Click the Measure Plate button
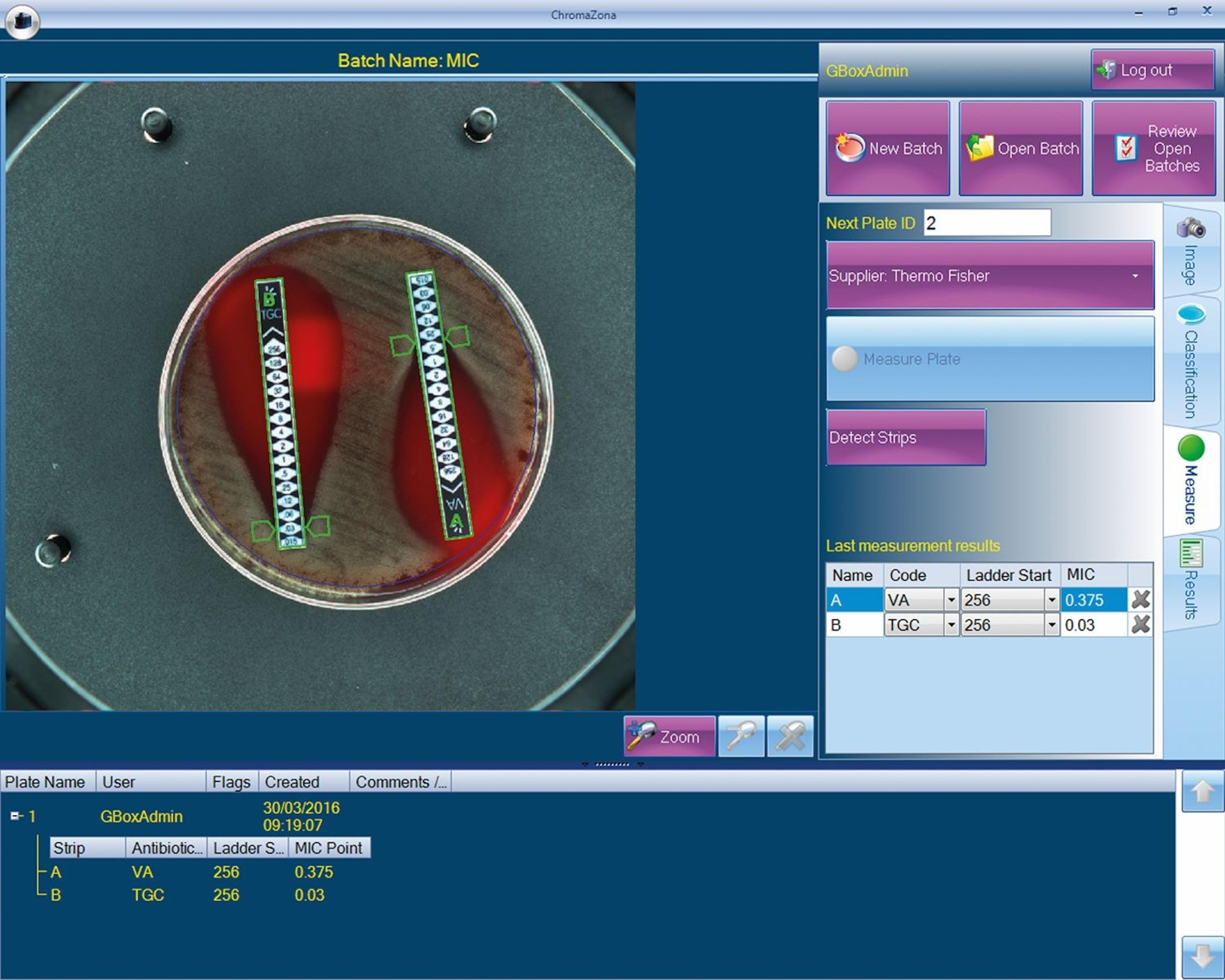This screenshot has height=980, width=1225. 990,359
